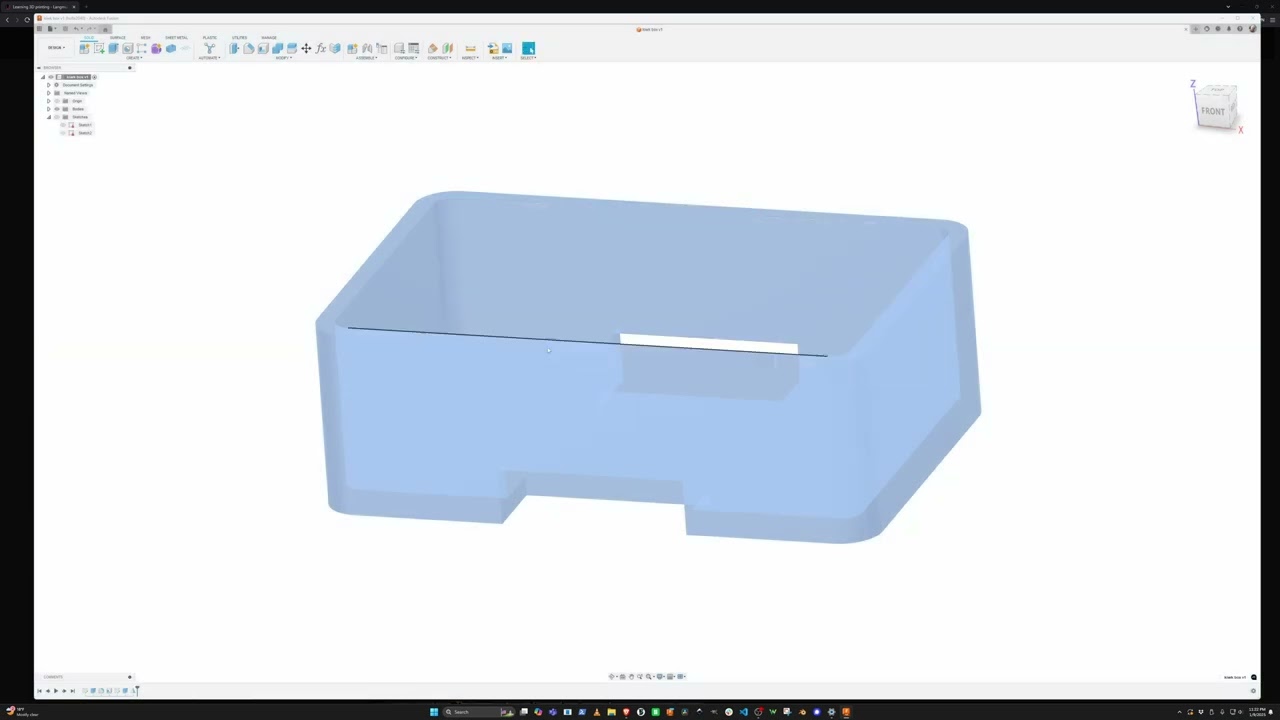Open the Modify dropdown menu
1280x720 pixels.
pos(284,58)
